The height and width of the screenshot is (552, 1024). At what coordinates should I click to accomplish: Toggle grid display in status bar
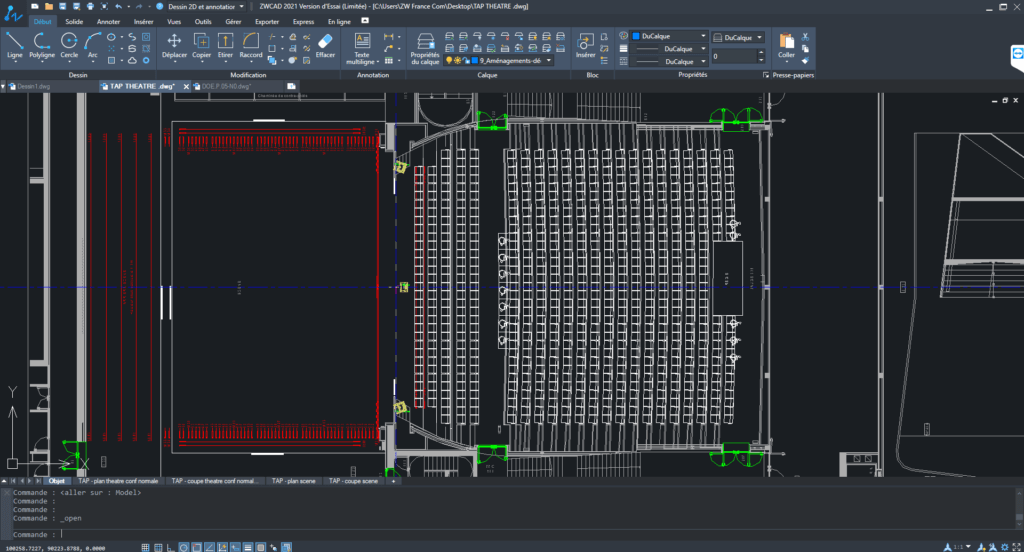coord(158,547)
